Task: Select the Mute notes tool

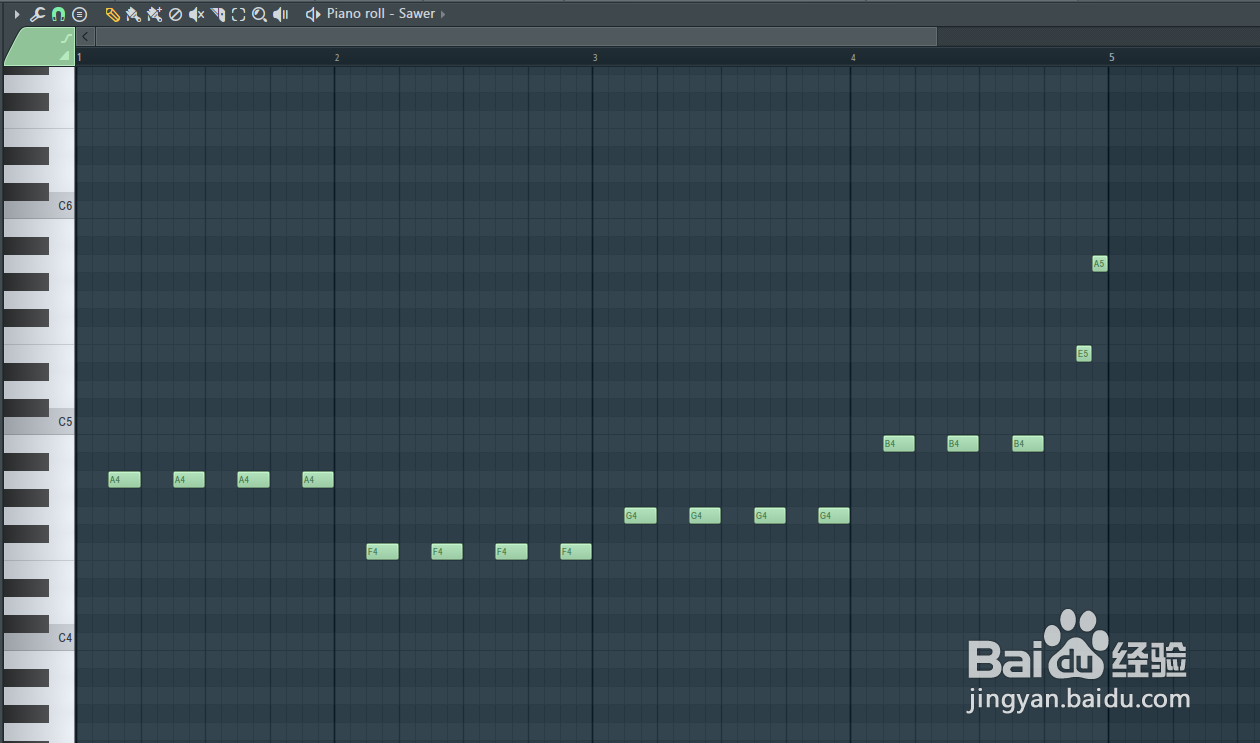Action: tap(194, 14)
